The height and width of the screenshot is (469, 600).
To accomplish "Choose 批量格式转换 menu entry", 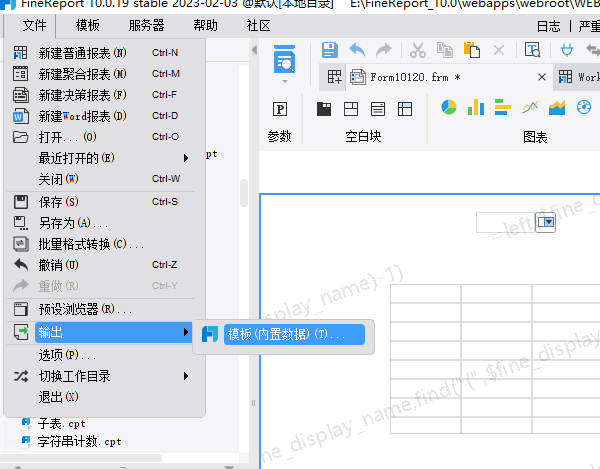I will pos(103,244).
